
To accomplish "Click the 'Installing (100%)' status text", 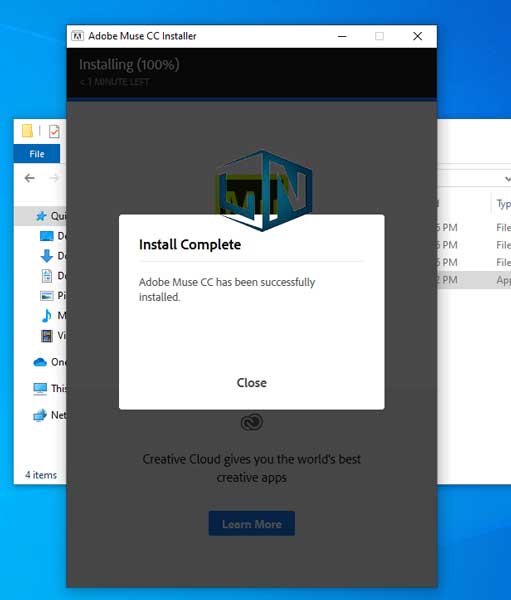I will pyautogui.click(x=129, y=65).
